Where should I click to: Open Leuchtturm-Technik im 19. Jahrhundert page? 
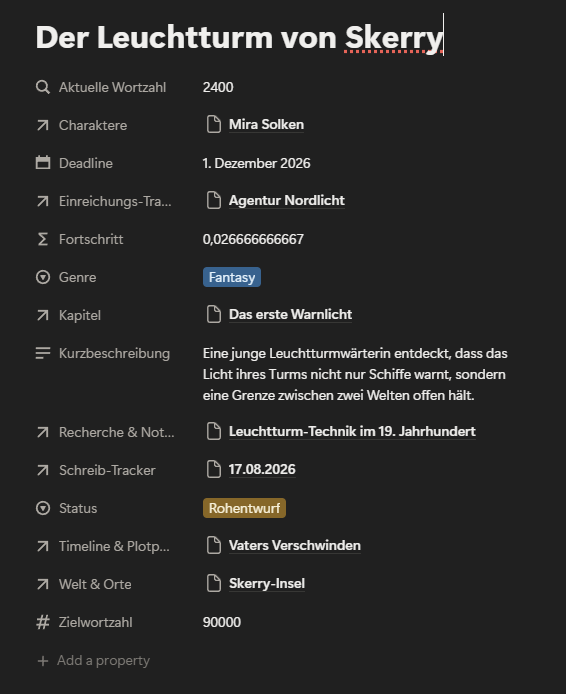[352, 431]
